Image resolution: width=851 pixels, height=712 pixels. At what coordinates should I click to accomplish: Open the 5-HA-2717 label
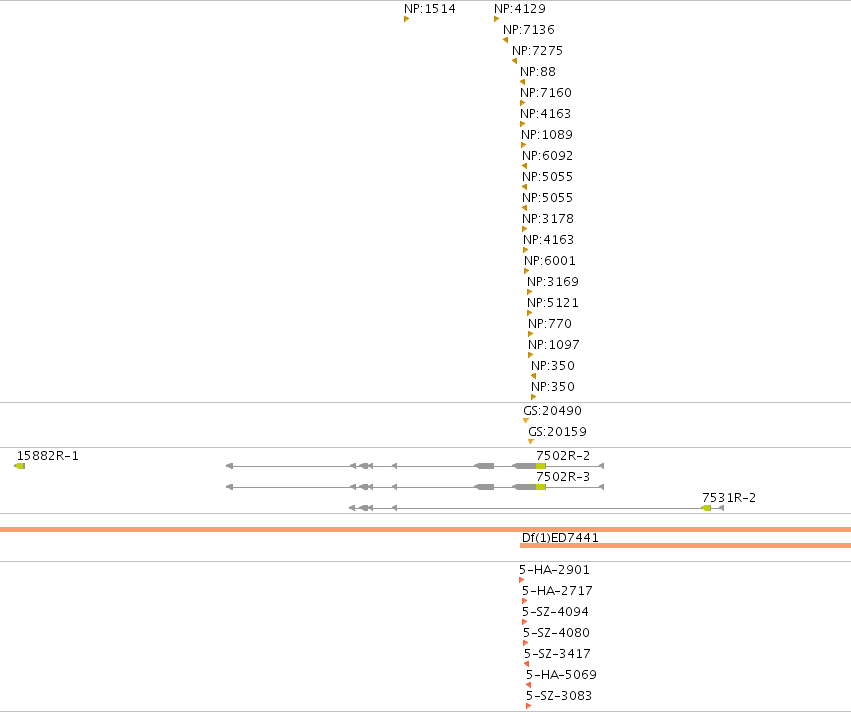tap(557, 591)
